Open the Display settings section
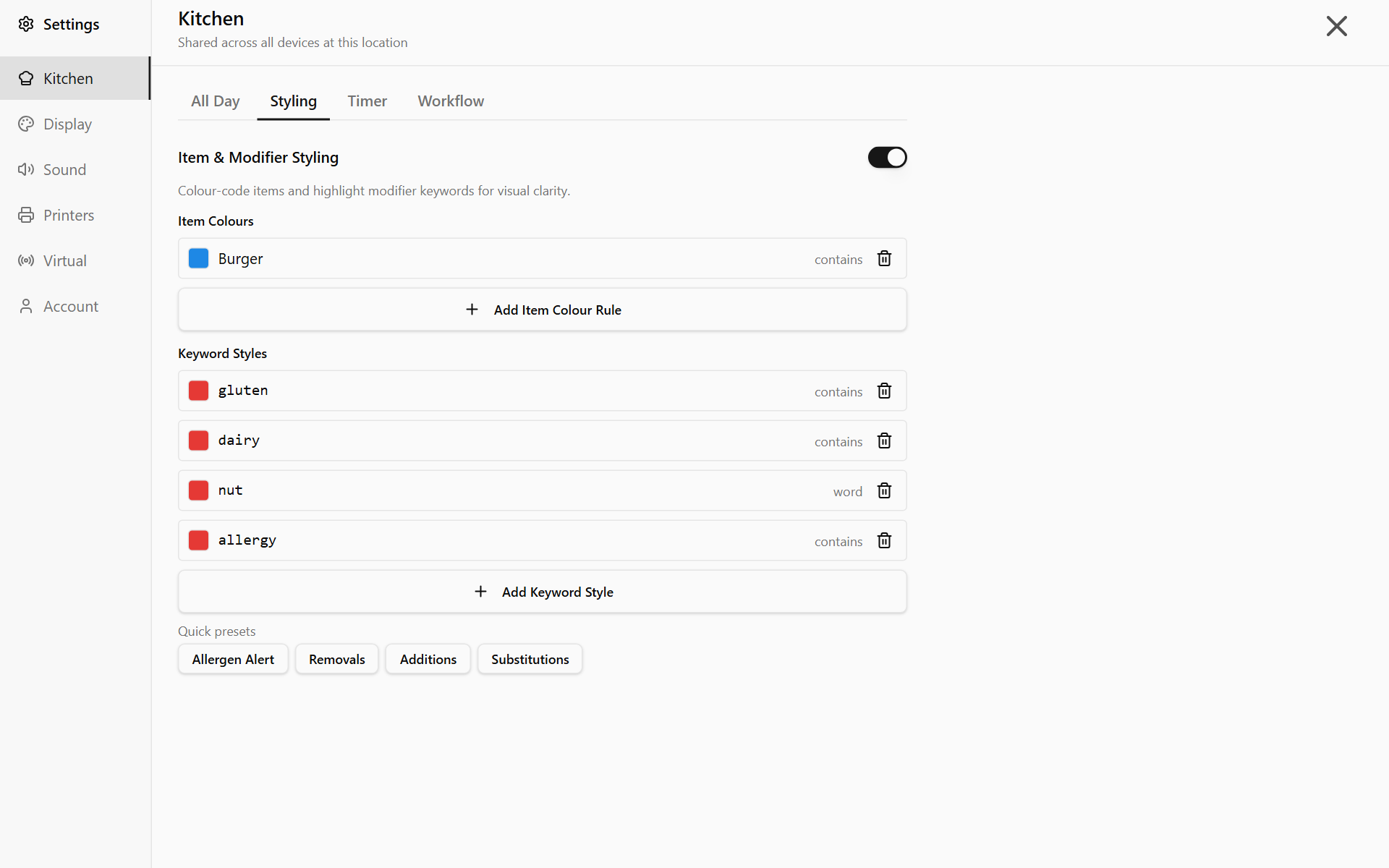Viewport: 1389px width, 868px height. point(75,124)
